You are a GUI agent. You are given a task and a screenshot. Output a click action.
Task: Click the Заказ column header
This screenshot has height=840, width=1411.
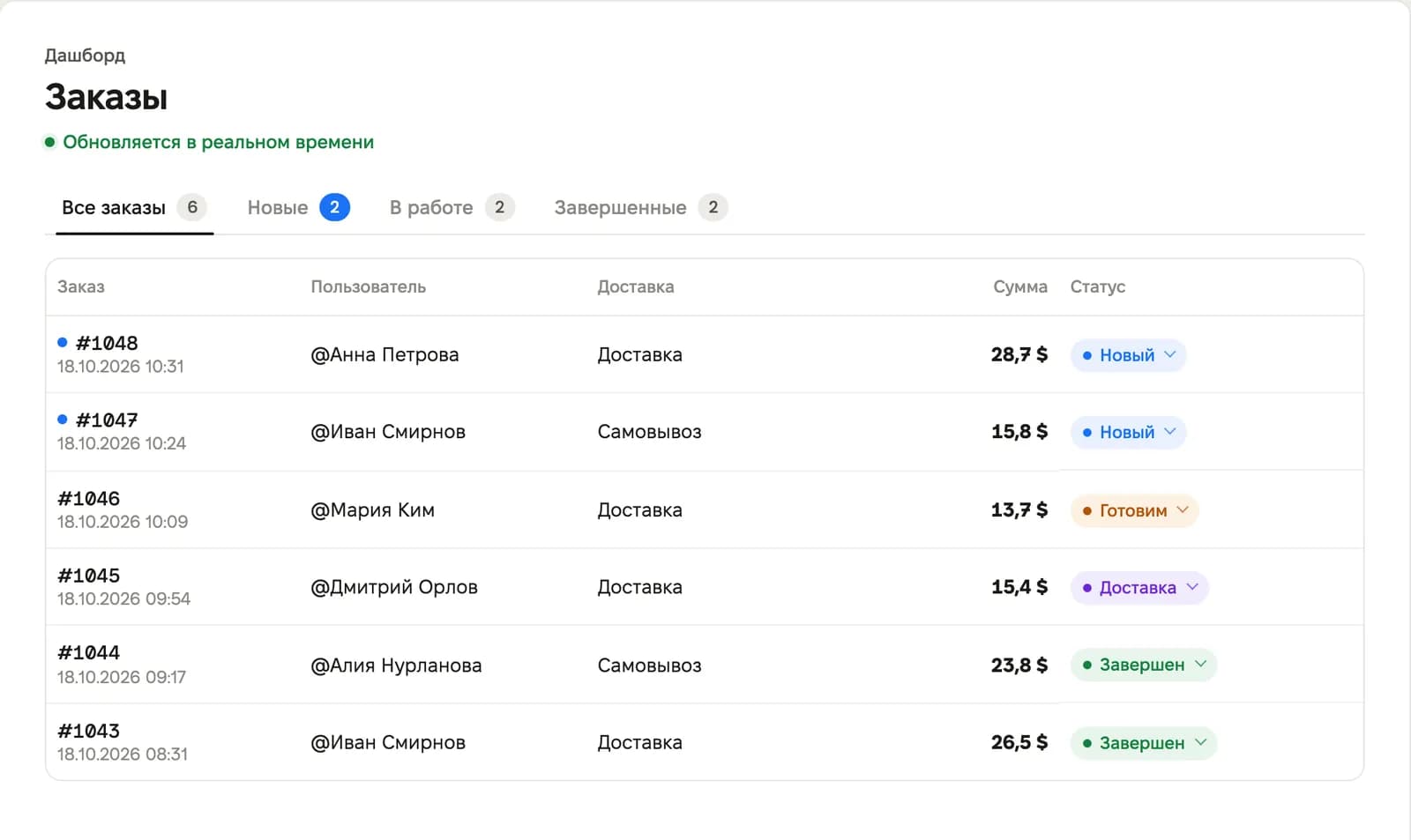81,286
